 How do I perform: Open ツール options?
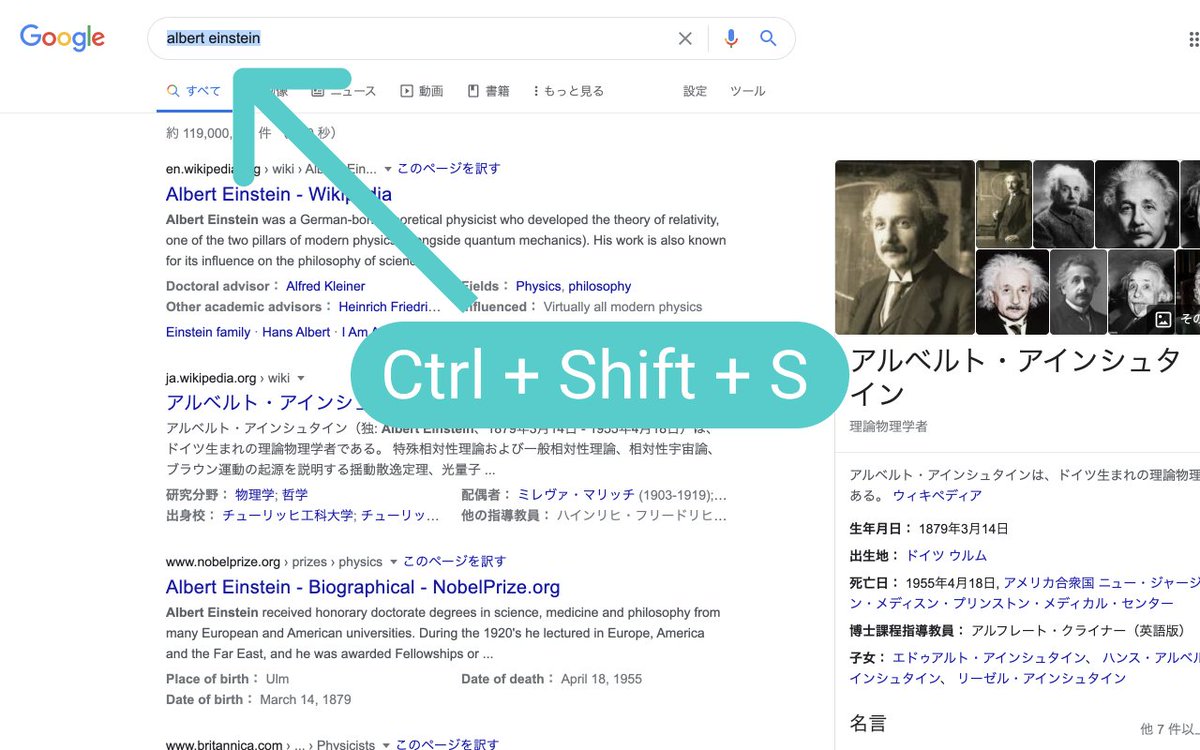[x=748, y=91]
